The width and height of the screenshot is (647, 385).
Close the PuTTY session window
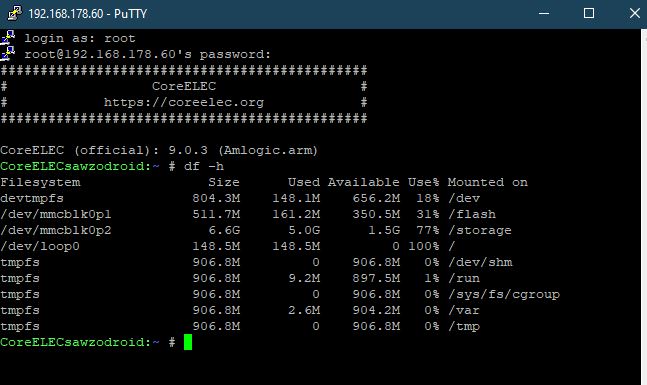pyautogui.click(x=635, y=13)
